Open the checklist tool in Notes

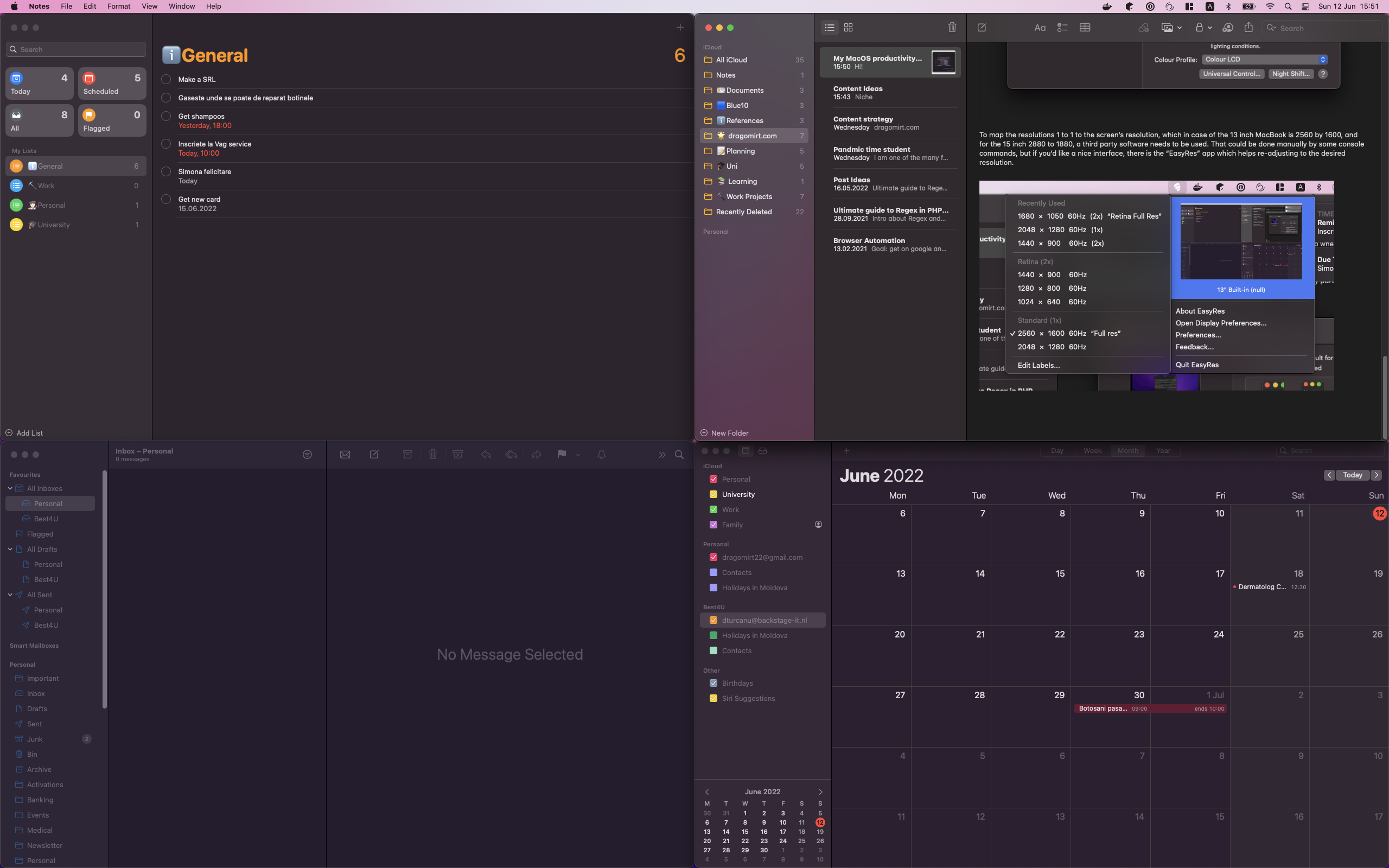pyautogui.click(x=1062, y=27)
